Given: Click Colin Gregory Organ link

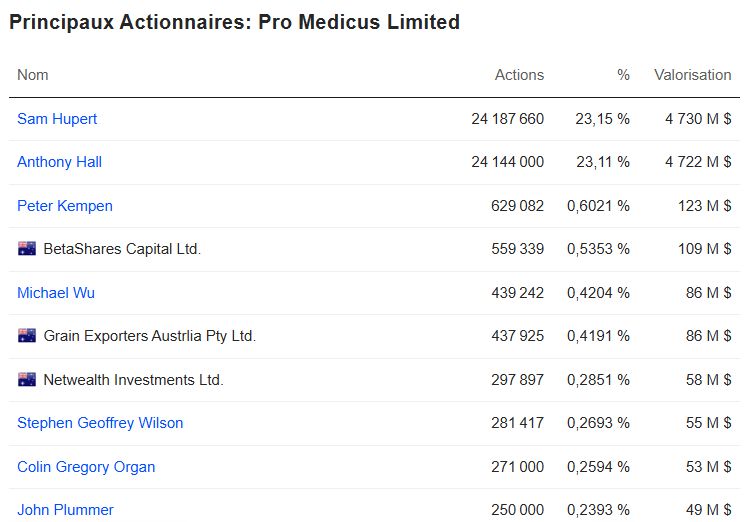Looking at the screenshot, I should [86, 467].
